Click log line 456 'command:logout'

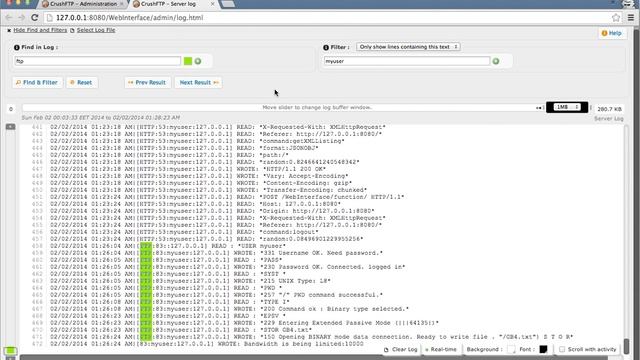coord(184,232)
